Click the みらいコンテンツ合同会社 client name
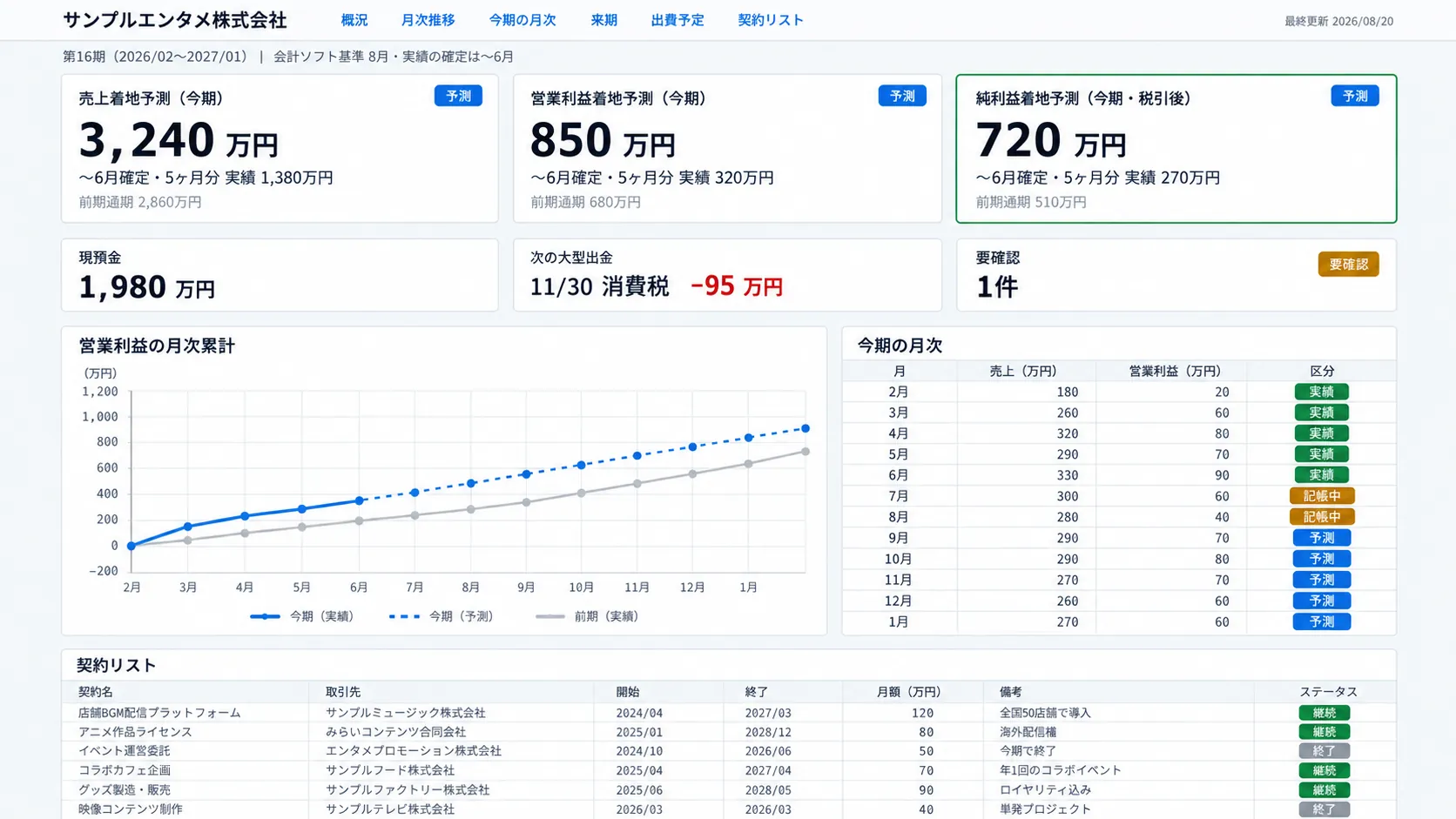Screen dimensions: 1456x819 point(395,732)
